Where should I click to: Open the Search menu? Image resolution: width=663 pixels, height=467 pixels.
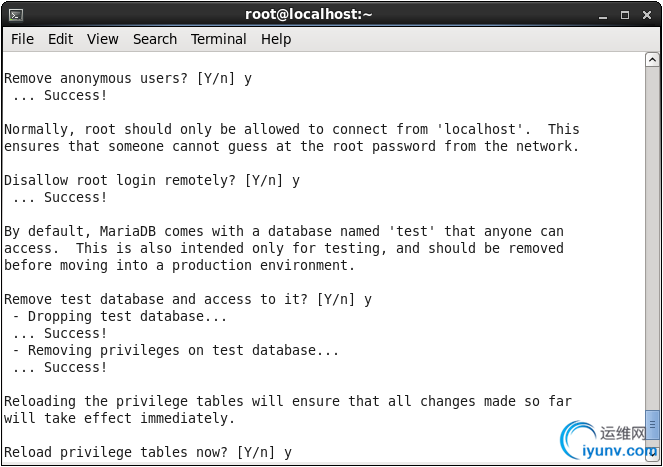[x=155, y=39]
